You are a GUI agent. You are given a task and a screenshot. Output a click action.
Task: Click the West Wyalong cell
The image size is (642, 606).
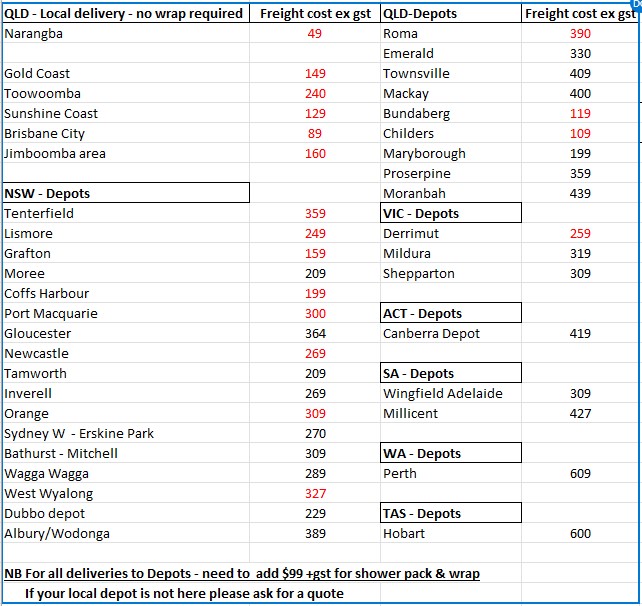[126, 494]
